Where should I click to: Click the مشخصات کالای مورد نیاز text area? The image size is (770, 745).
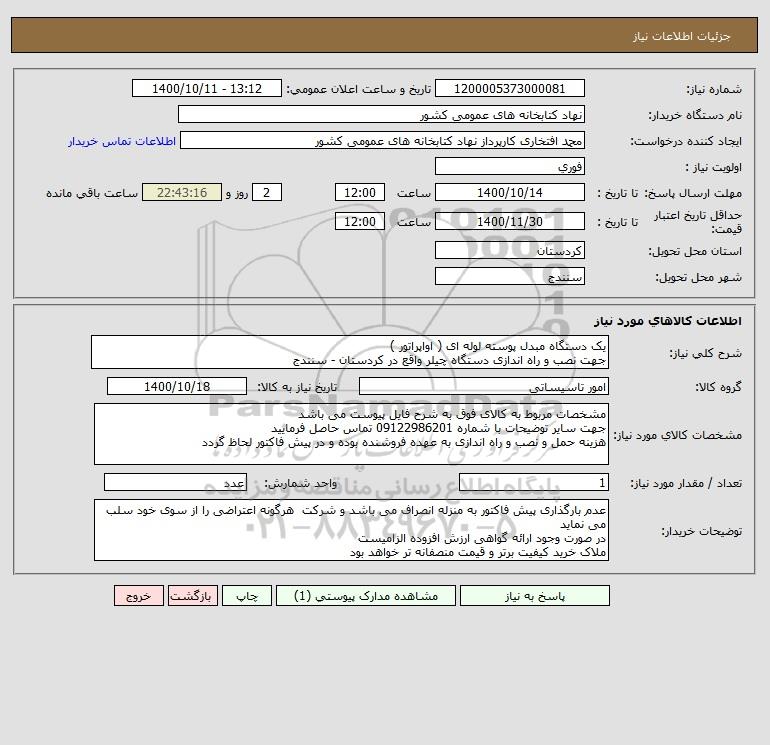pyautogui.click(x=351, y=434)
